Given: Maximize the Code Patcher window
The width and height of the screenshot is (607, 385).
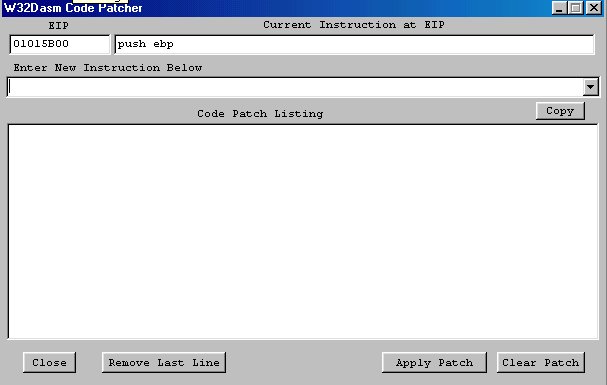Looking at the screenshot, I should coord(576,8).
